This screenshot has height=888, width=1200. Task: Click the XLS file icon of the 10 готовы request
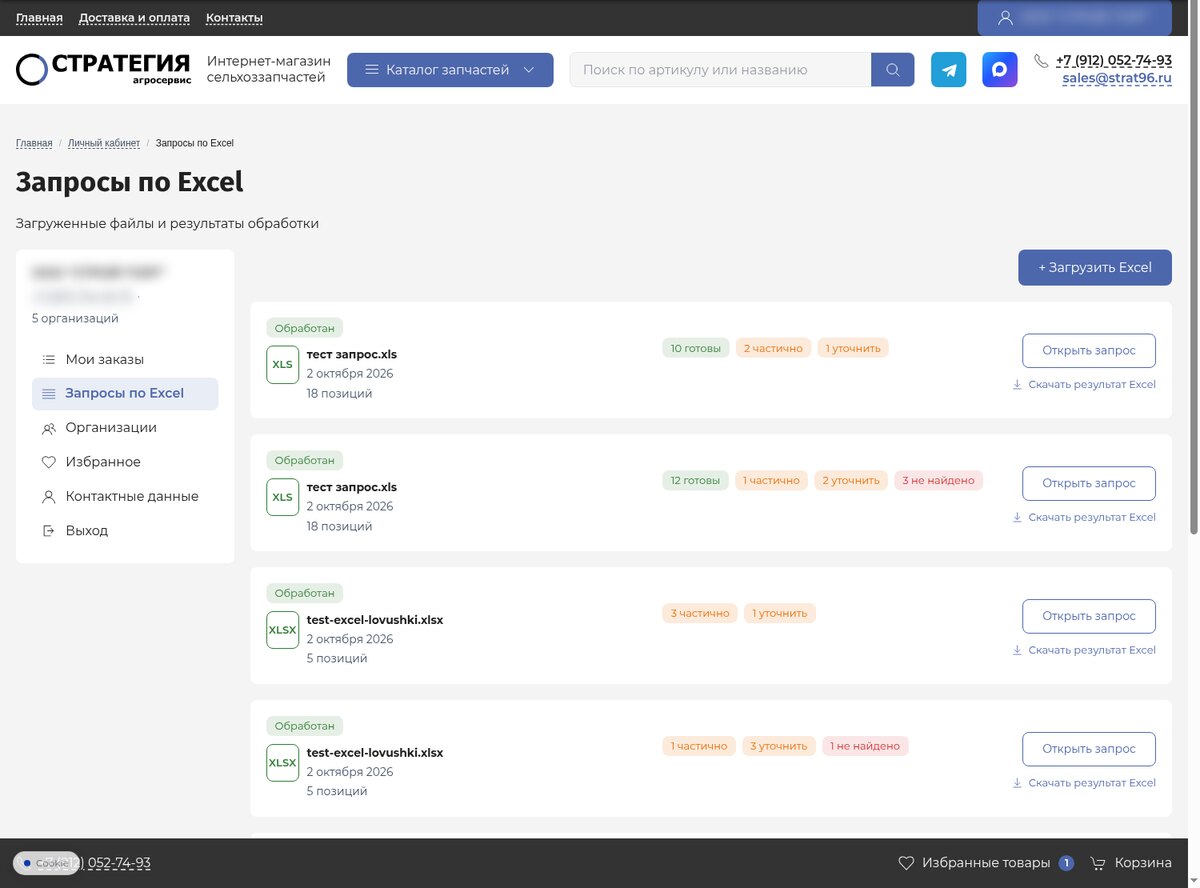pos(283,365)
